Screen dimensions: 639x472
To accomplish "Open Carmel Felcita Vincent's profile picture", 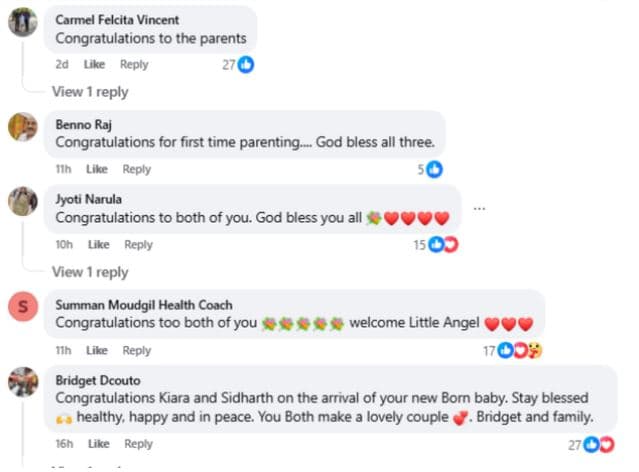I will point(23,21).
